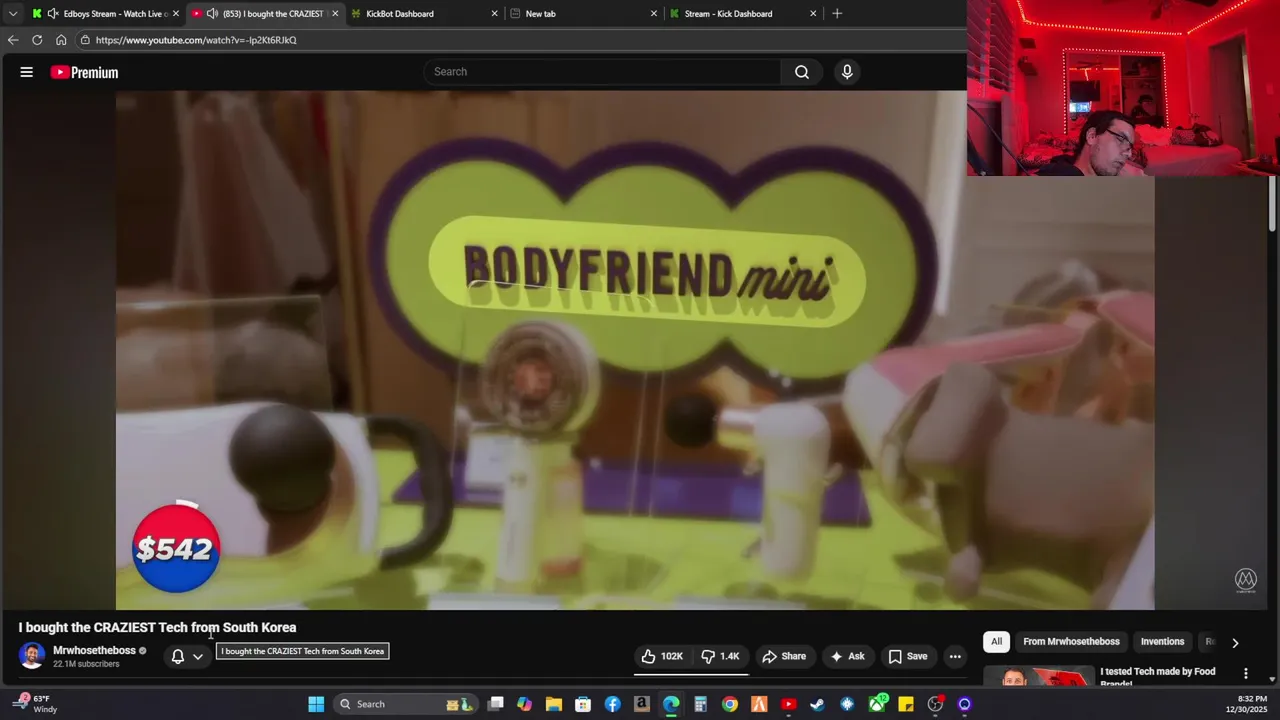Open Steam from the taskbar
1280x720 pixels.
[817, 704]
